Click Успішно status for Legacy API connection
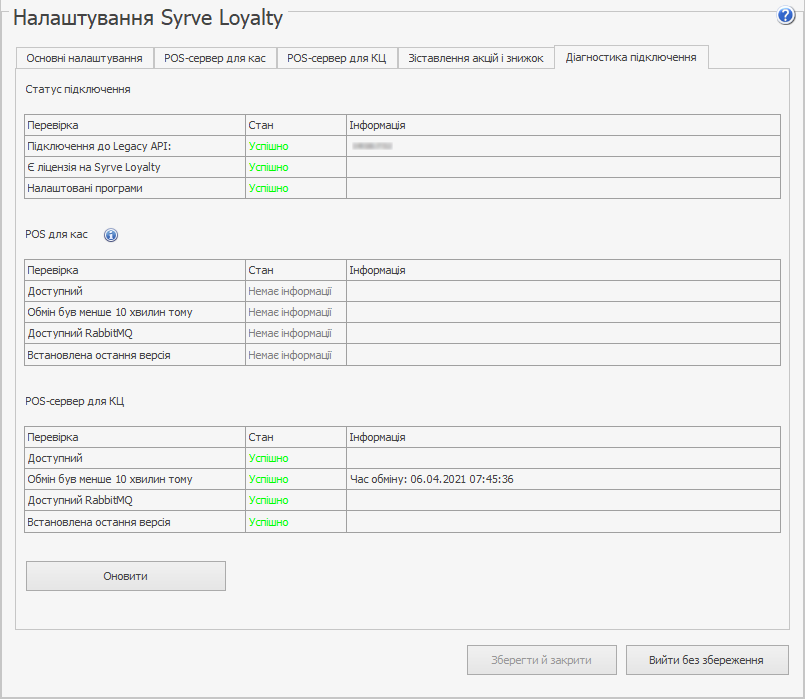Viewport: 805px width, 699px height. coord(269,146)
